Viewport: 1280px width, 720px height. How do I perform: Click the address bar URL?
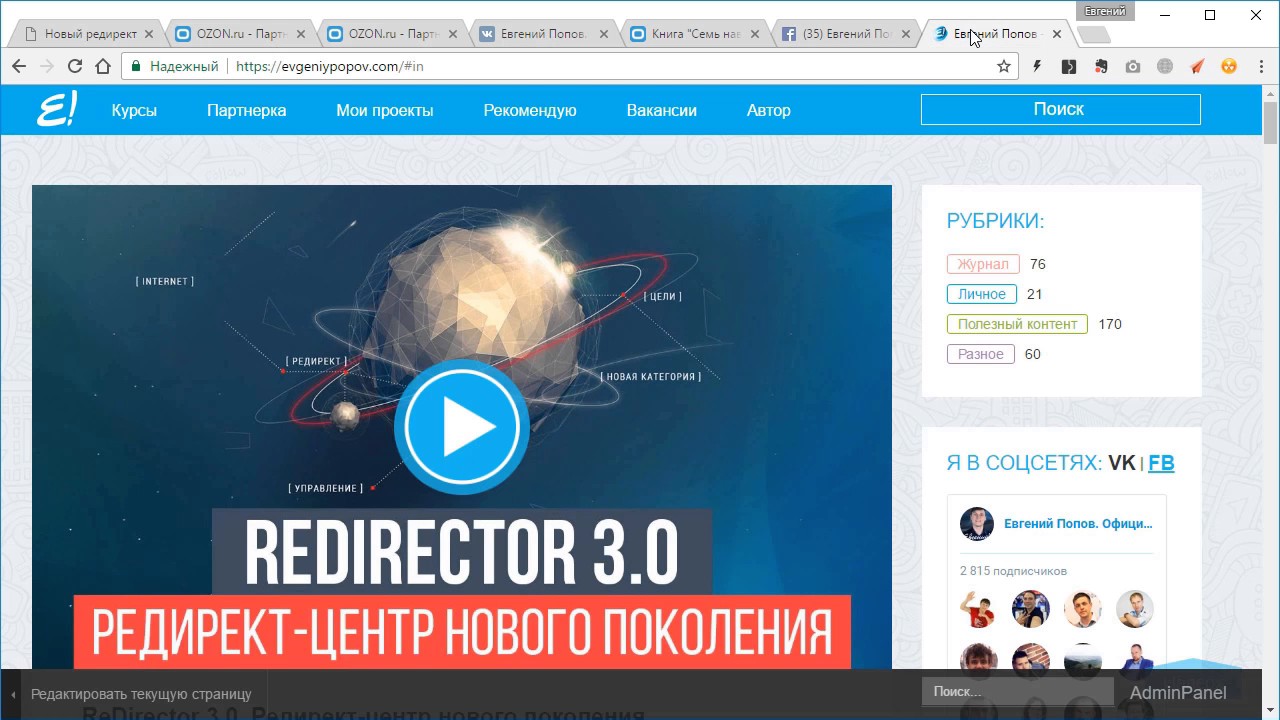click(x=331, y=66)
